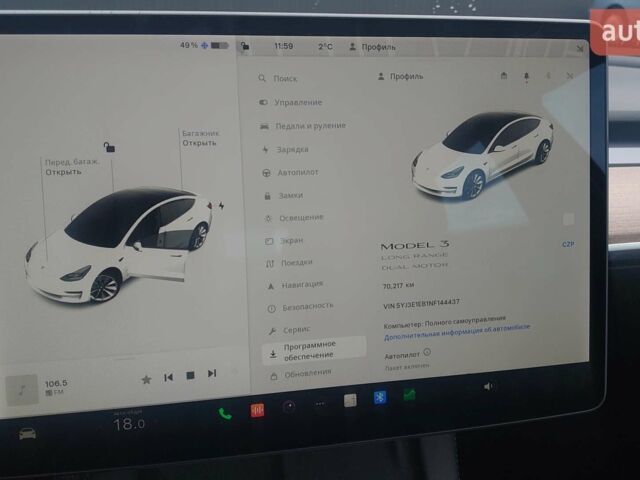The image size is (640, 480).
Task: Tap the lock icon in the status bar
Action: (x=245, y=46)
